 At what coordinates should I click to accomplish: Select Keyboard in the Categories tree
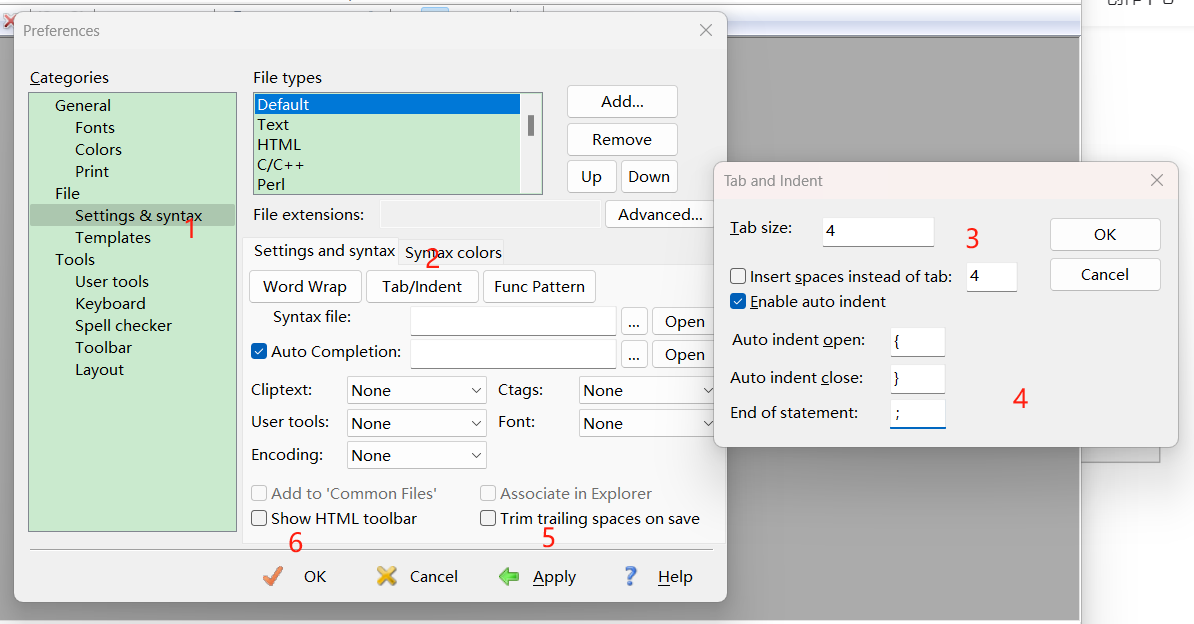[110, 303]
